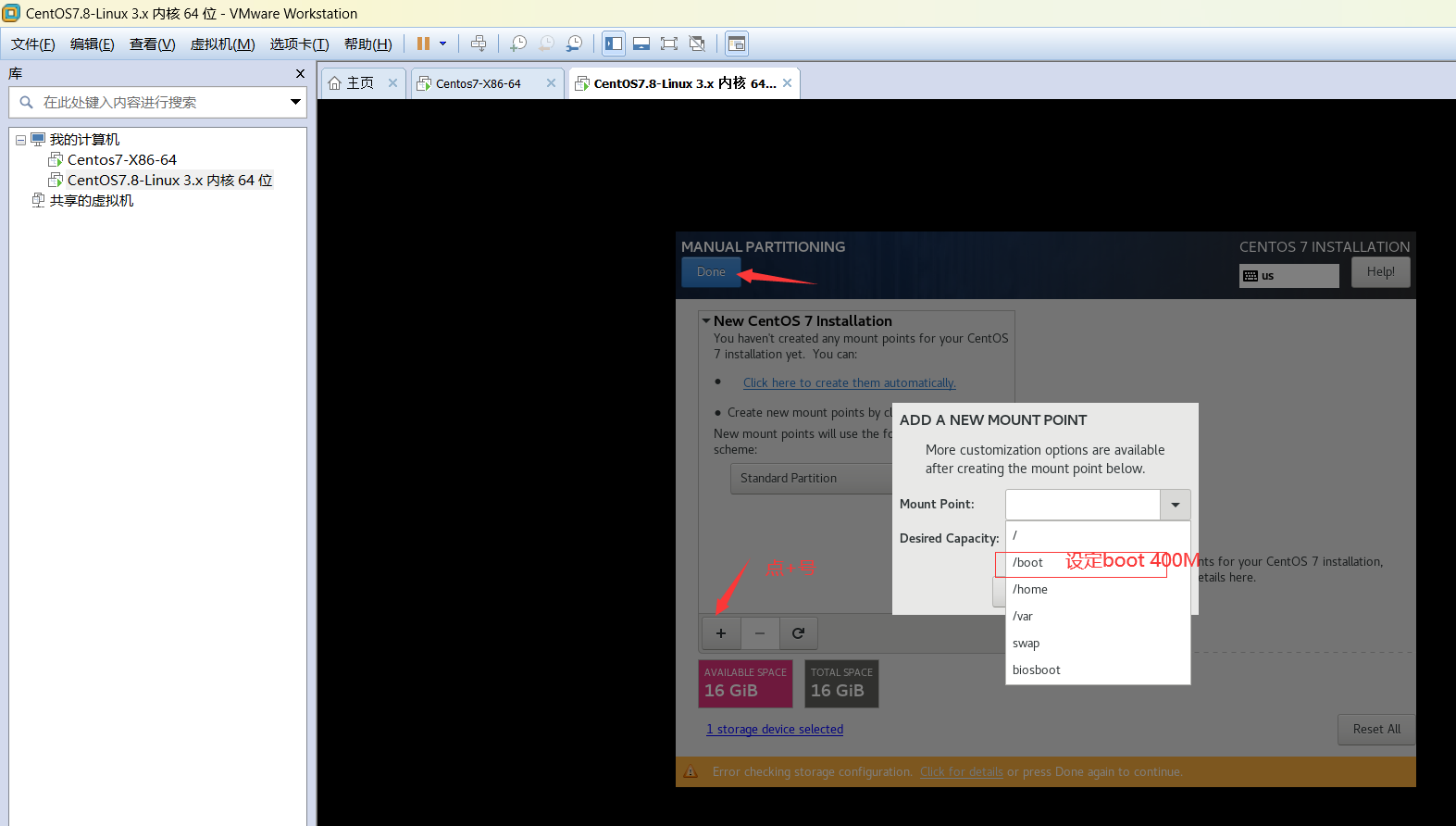Collapse the New CentOS 7 Installation section
Screen dimensions: 1456x826
tap(706, 321)
